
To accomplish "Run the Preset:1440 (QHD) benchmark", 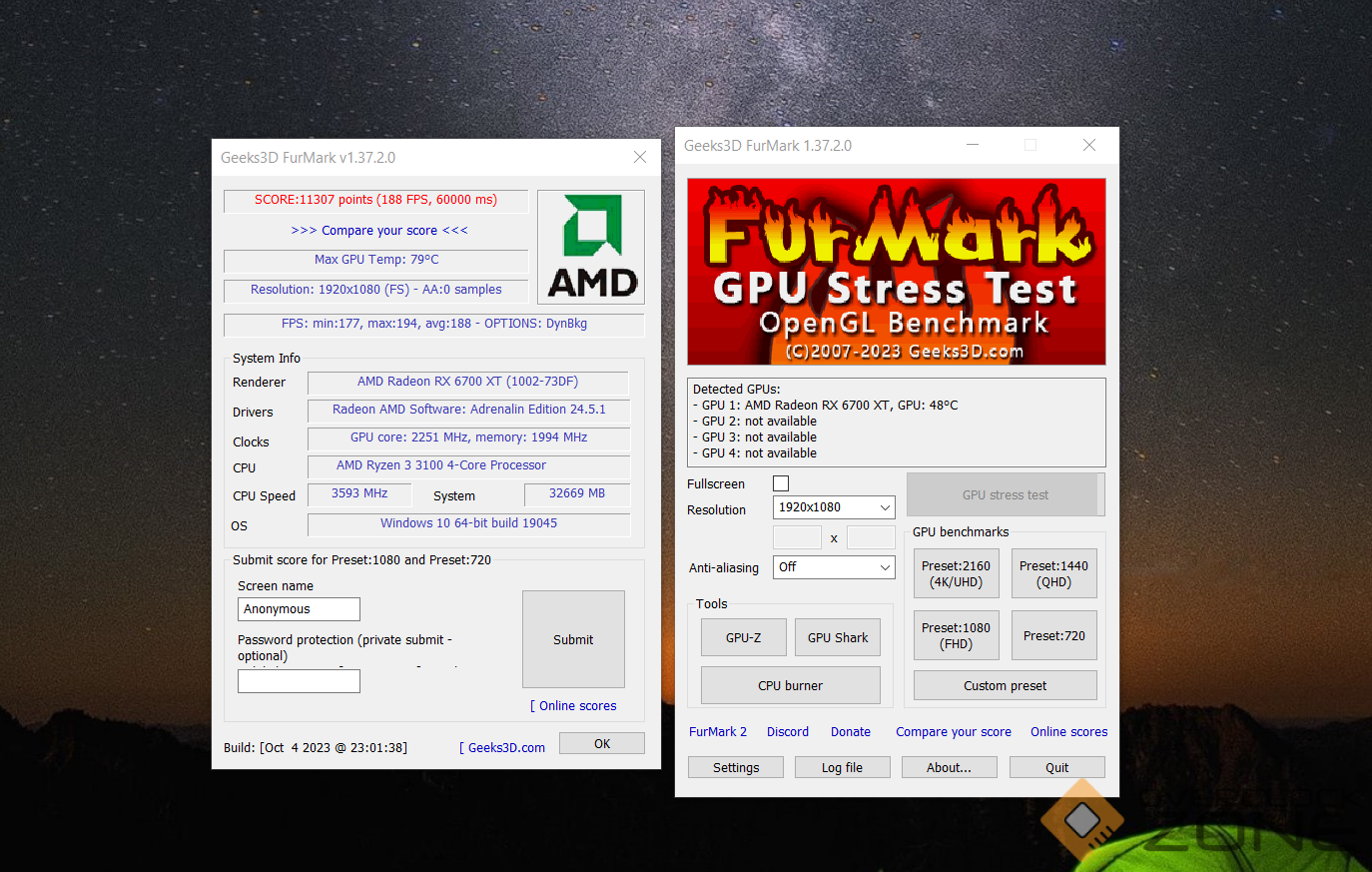I will click(x=1054, y=574).
